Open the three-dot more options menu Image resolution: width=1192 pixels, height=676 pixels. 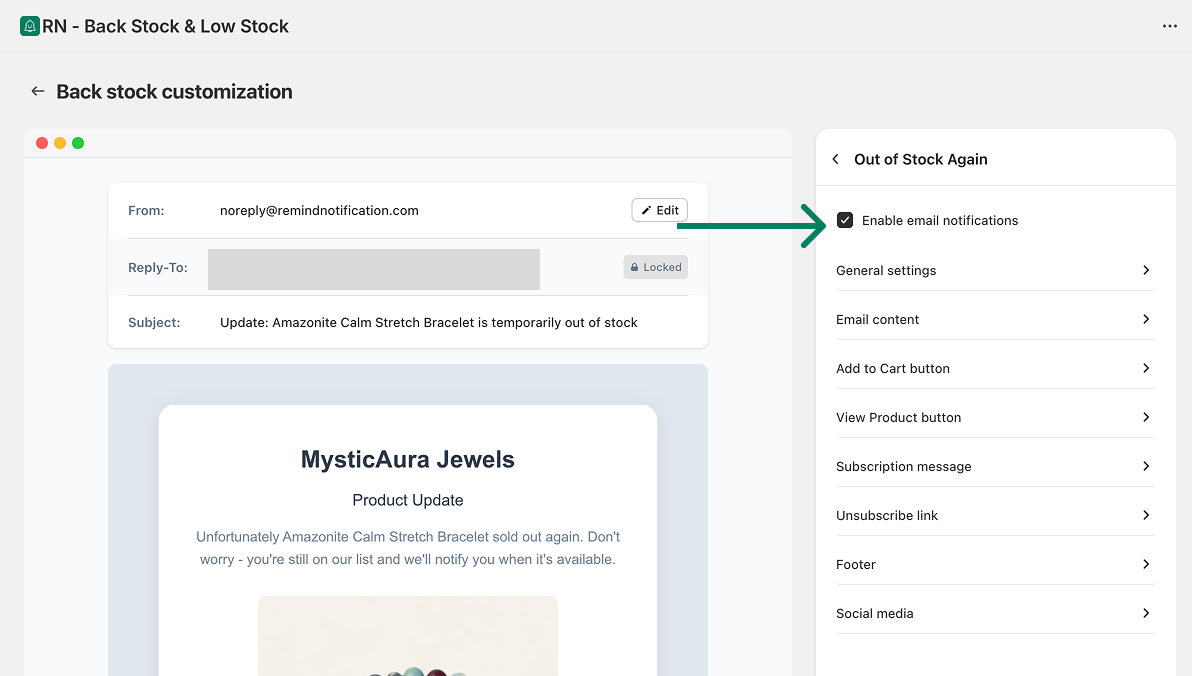click(x=1169, y=26)
